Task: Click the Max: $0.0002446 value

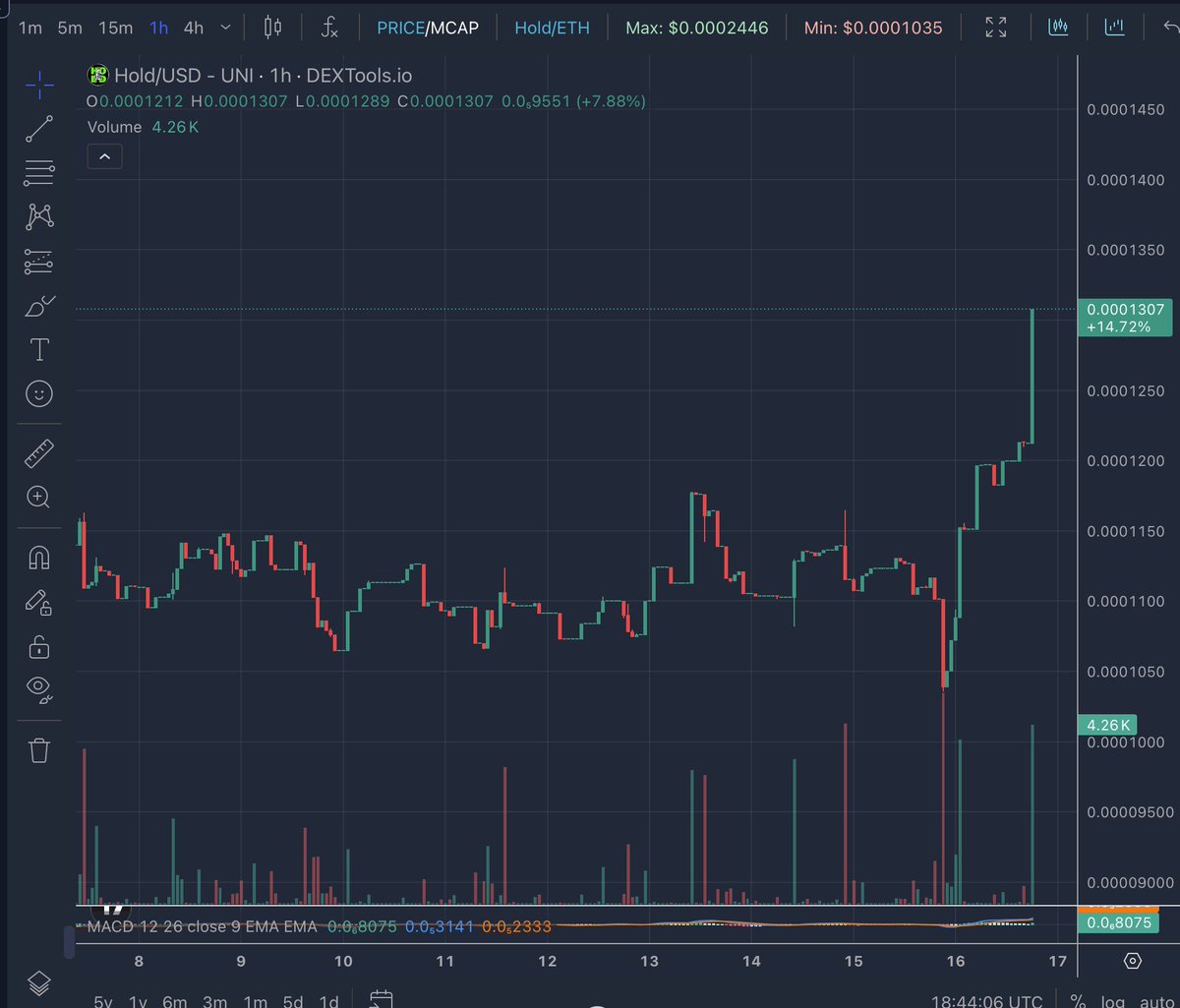Action: 697,28
